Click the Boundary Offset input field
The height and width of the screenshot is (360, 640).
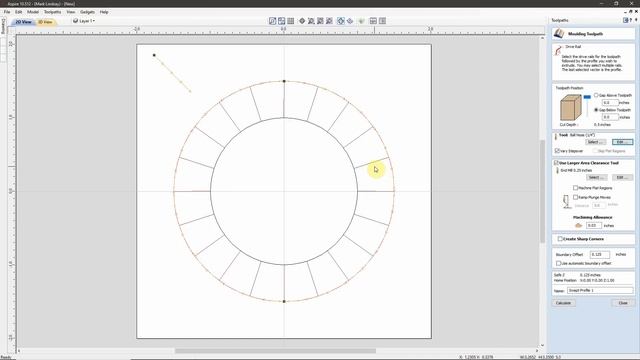click(x=599, y=254)
